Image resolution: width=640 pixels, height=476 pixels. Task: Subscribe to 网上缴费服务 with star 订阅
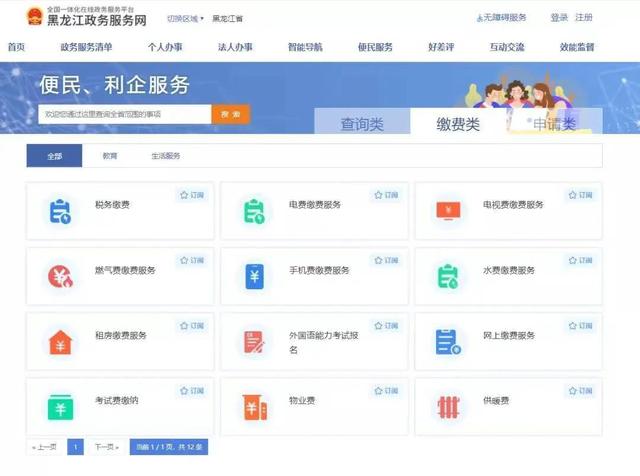click(580, 325)
